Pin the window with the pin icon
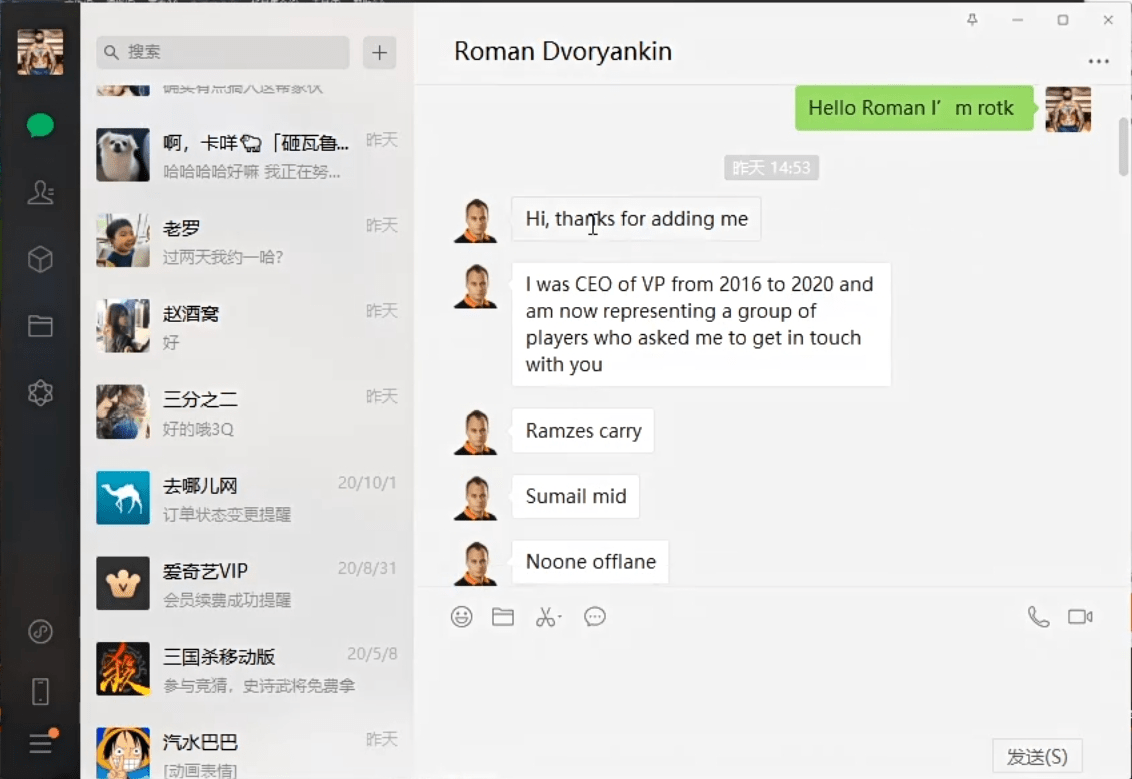 pyautogui.click(x=972, y=20)
